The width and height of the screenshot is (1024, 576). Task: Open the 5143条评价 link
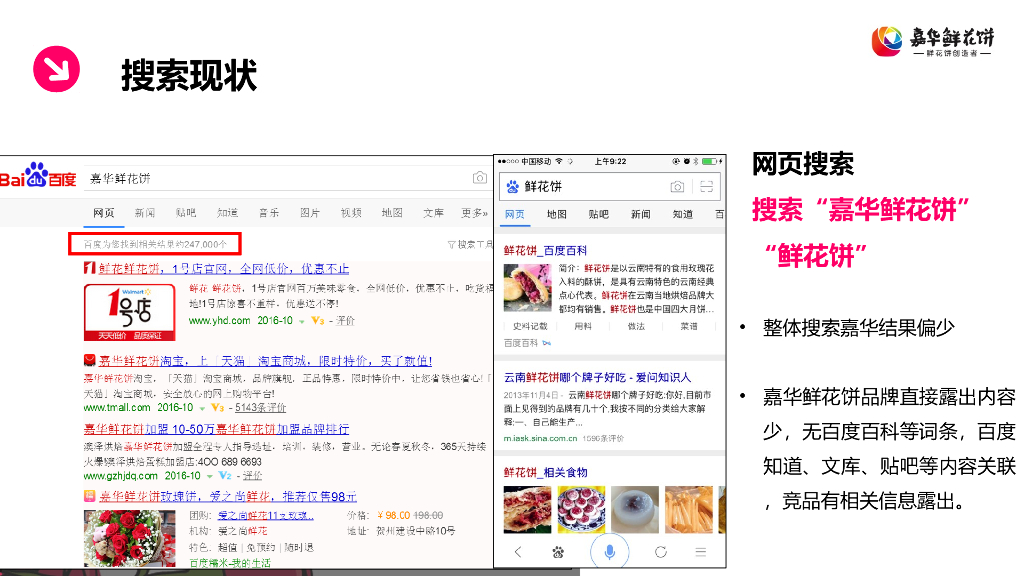[x=261, y=408]
